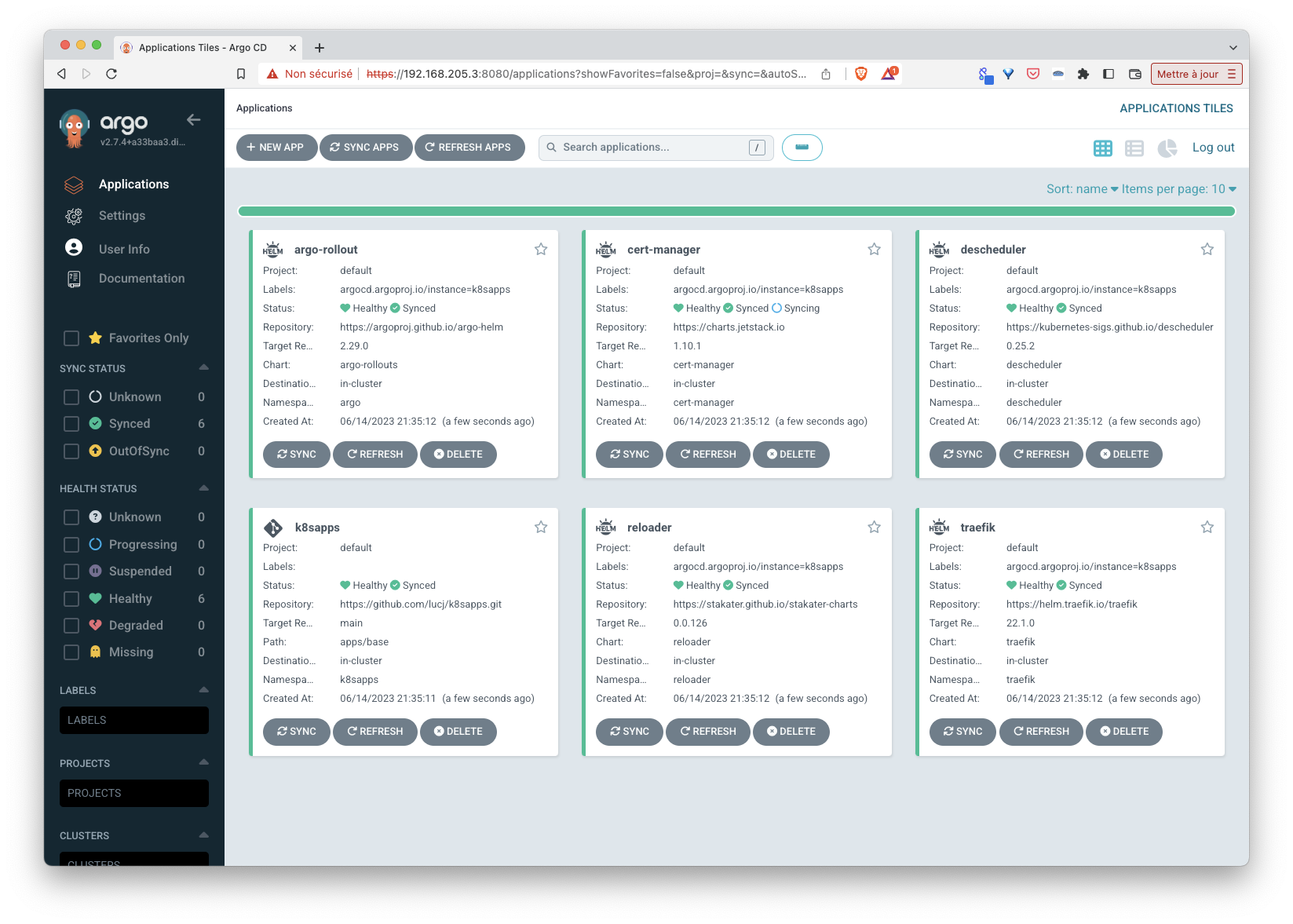Click the LABELS filter input

tap(134, 721)
